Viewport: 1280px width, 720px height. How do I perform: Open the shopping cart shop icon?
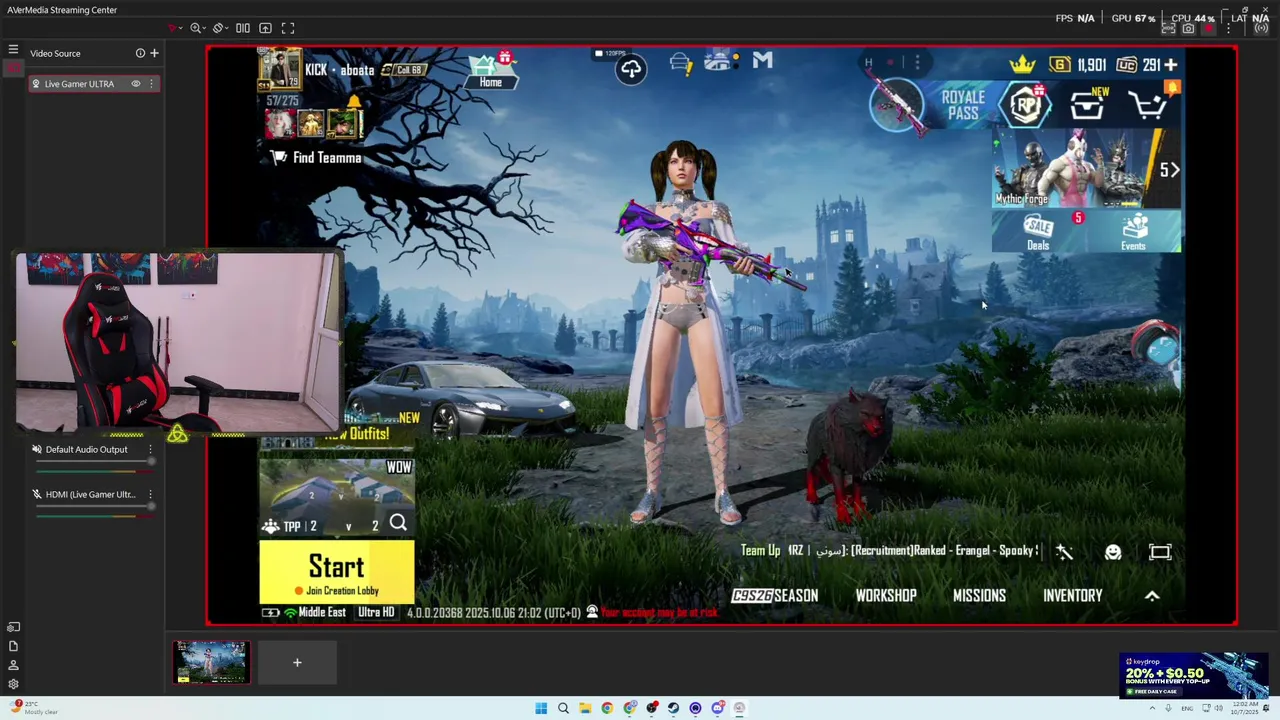pos(1149,104)
